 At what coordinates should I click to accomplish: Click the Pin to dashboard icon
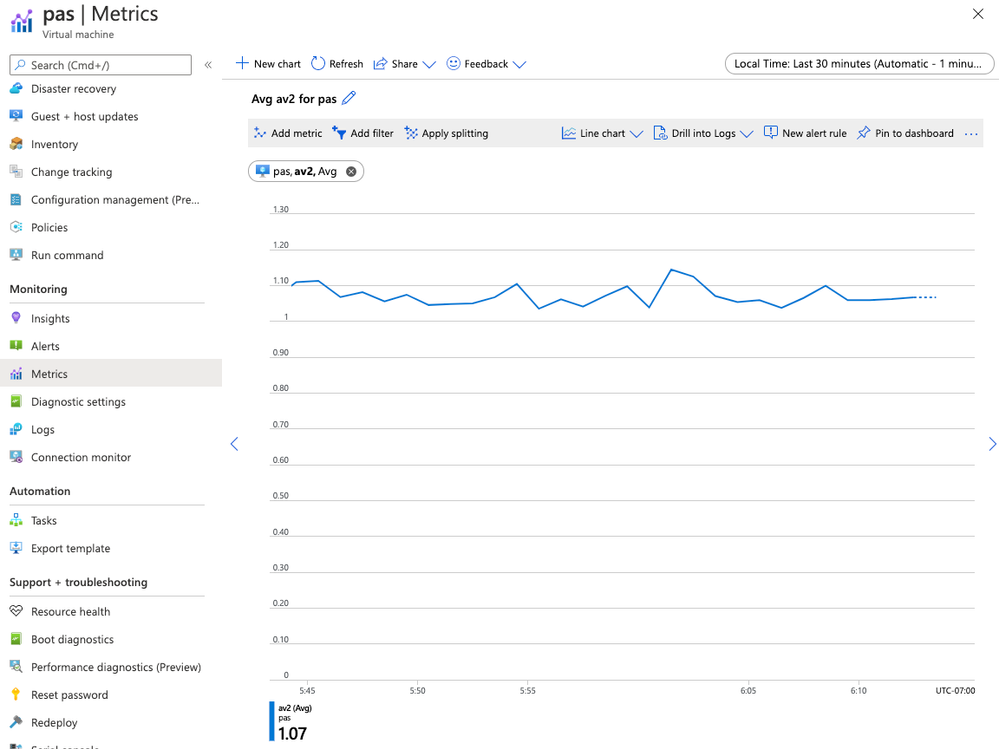[x=864, y=133]
